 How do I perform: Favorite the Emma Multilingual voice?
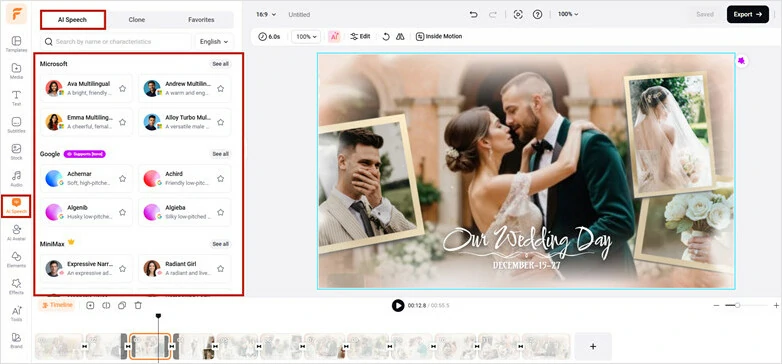pos(122,122)
